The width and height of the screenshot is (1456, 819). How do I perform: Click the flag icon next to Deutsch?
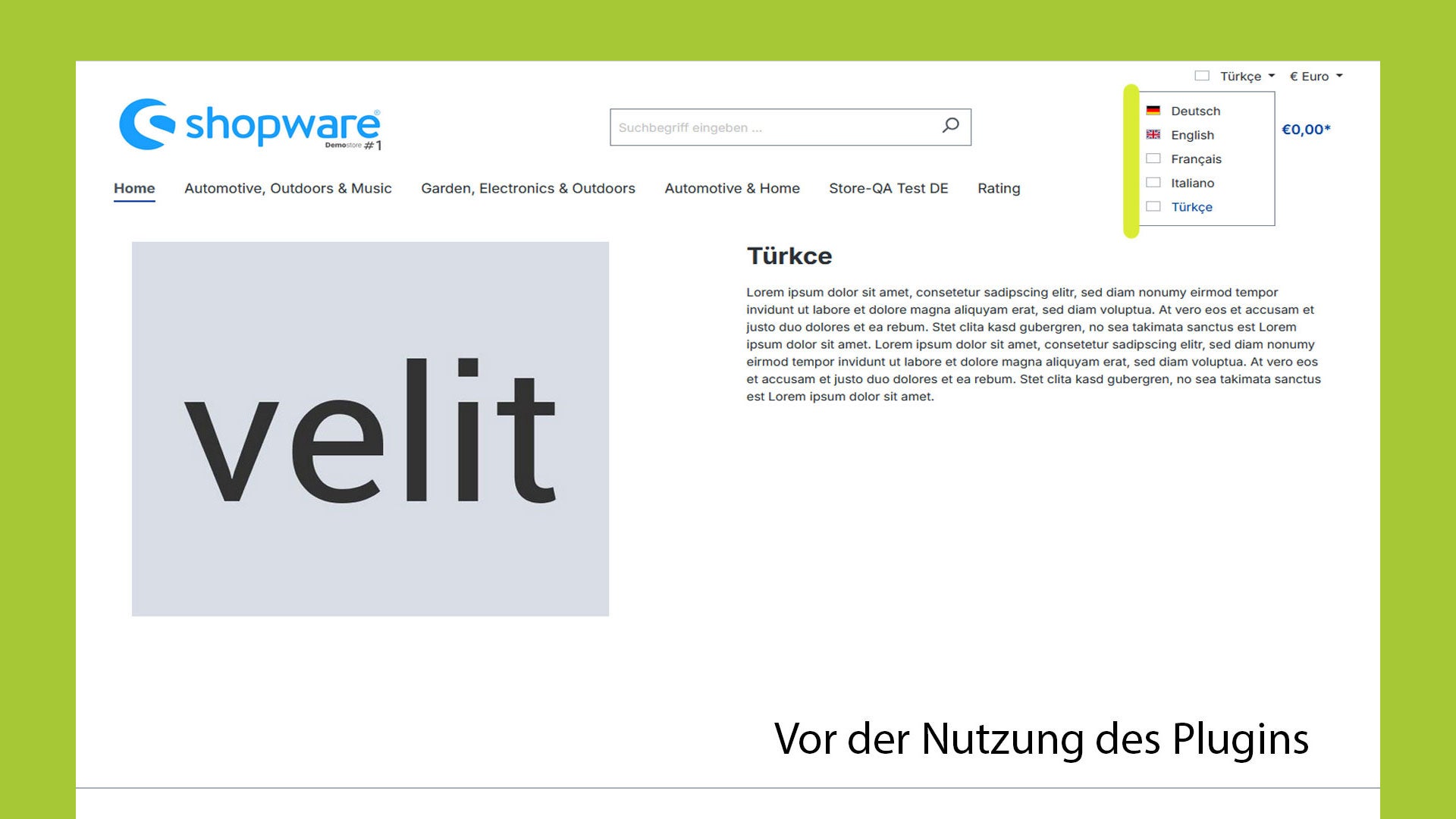1154,110
